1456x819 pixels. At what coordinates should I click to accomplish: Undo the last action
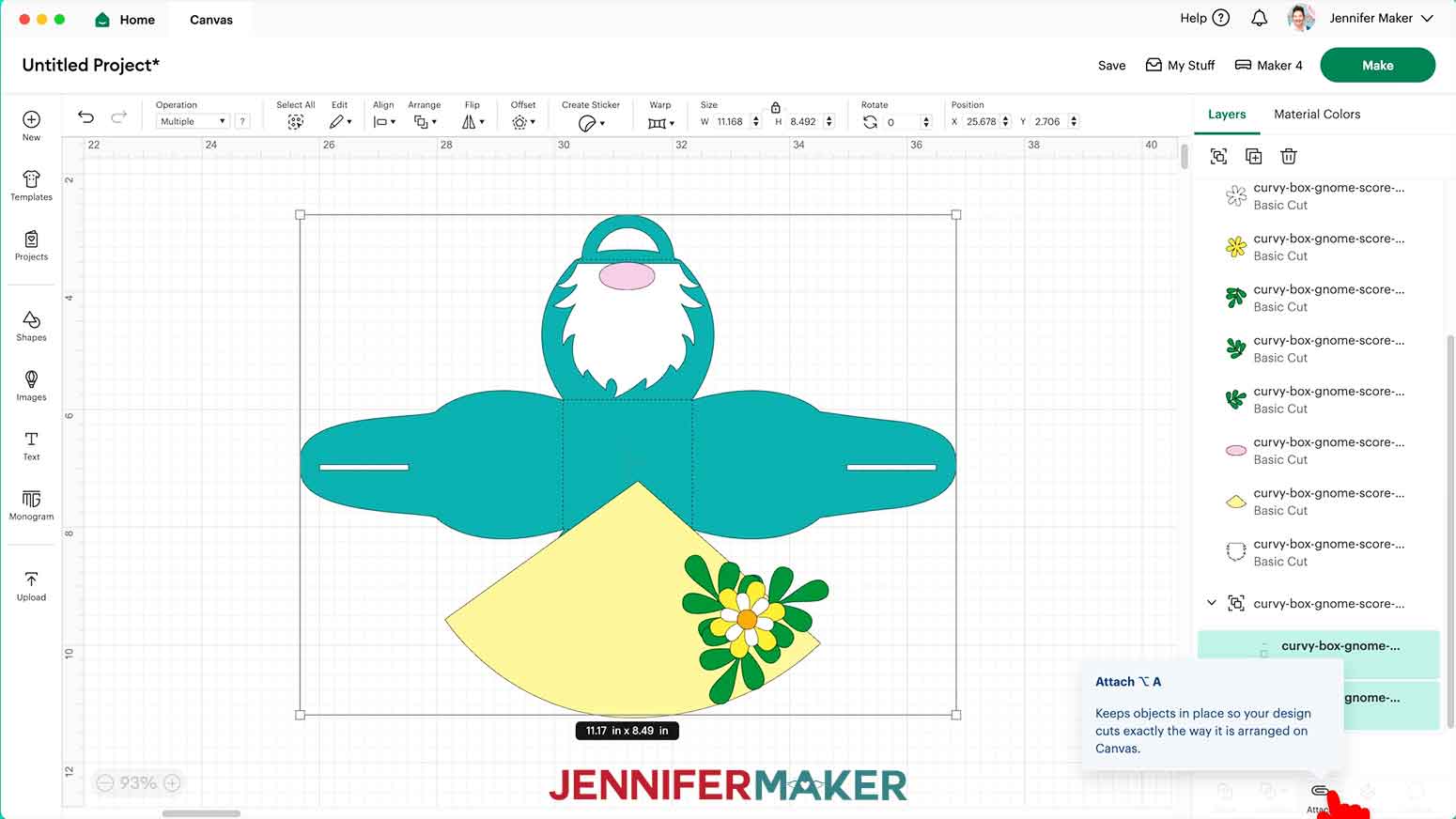click(85, 116)
